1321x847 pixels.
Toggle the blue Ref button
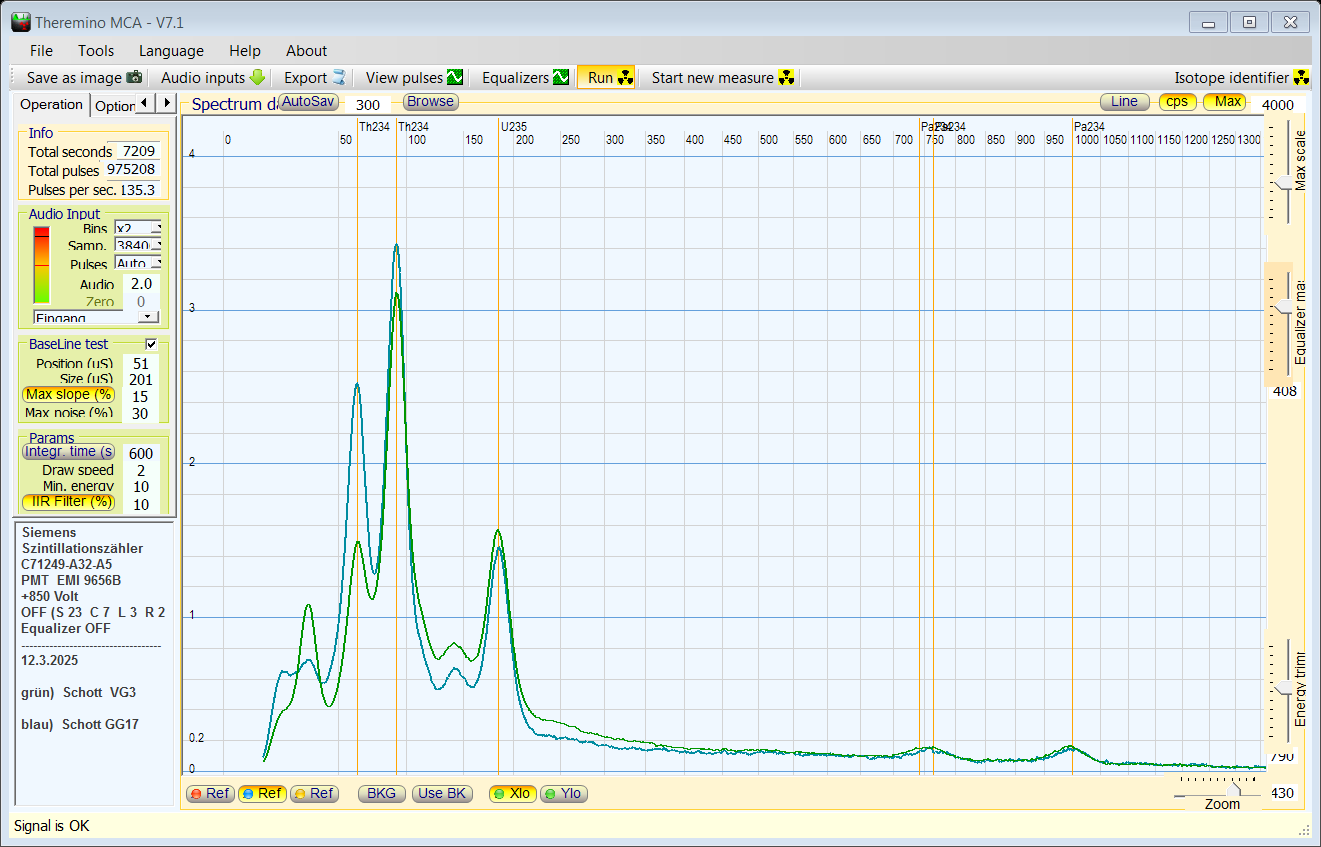pyautogui.click(x=261, y=794)
